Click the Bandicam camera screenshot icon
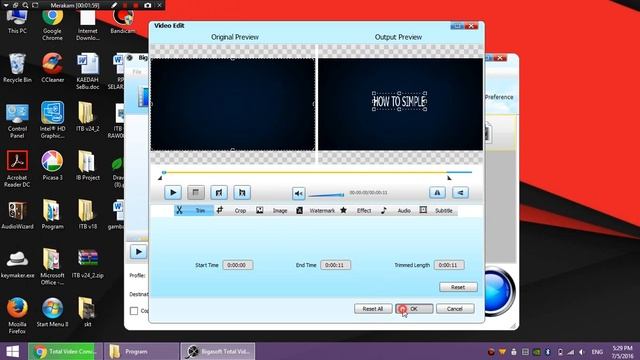 pos(147,5)
